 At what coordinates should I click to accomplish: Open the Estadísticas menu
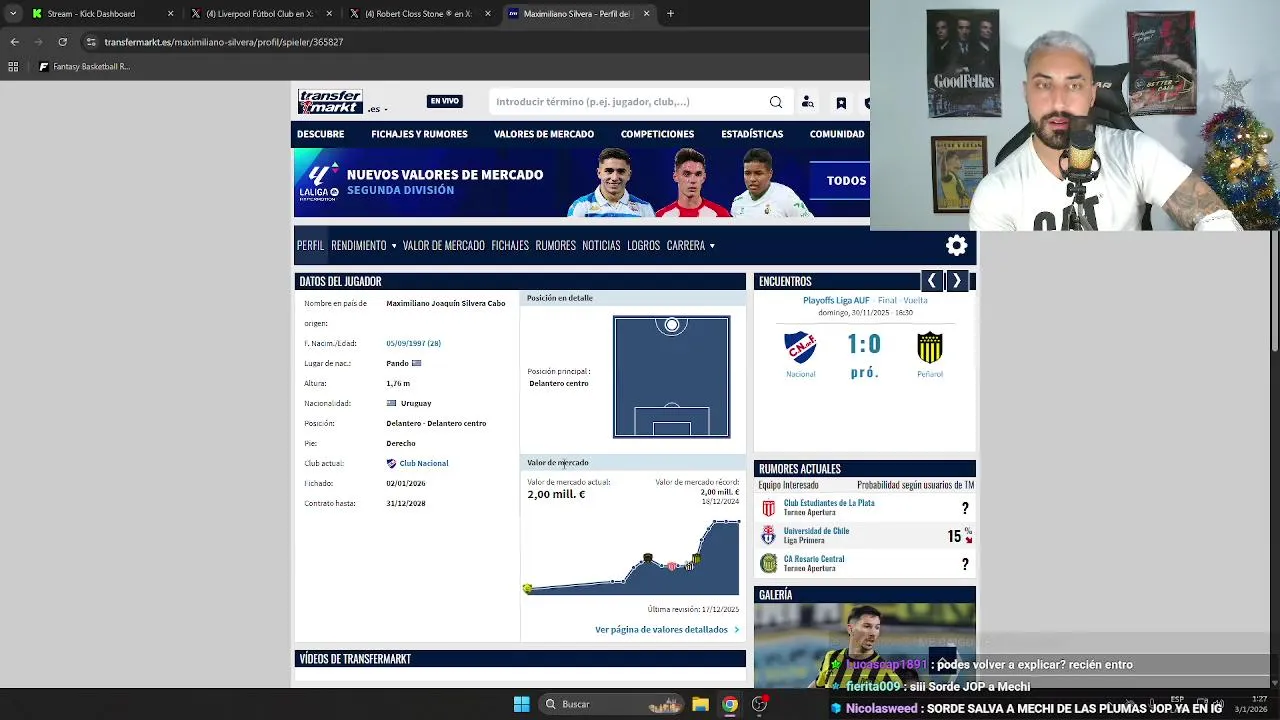pyautogui.click(x=752, y=134)
